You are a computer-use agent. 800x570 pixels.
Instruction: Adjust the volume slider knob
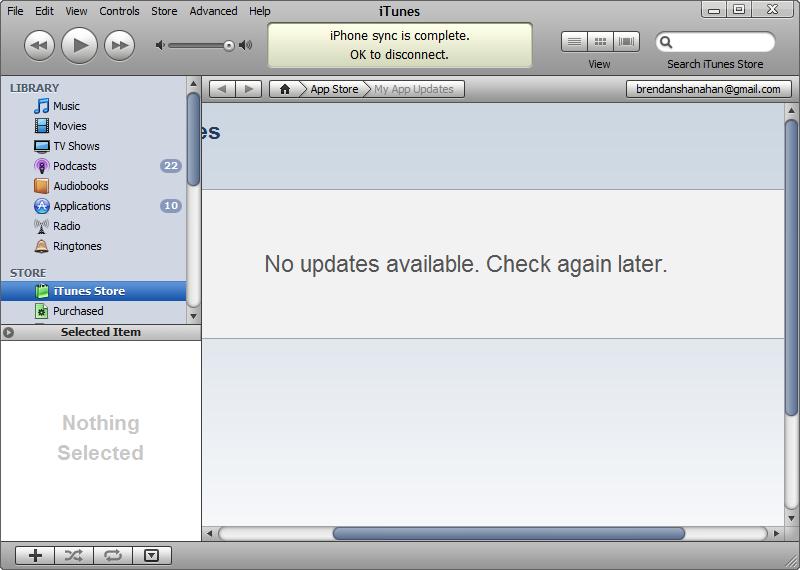(x=229, y=46)
